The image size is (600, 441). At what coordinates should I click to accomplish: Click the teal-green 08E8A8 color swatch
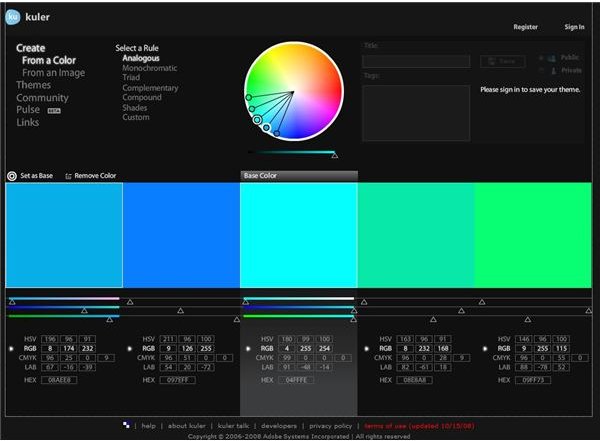point(416,235)
